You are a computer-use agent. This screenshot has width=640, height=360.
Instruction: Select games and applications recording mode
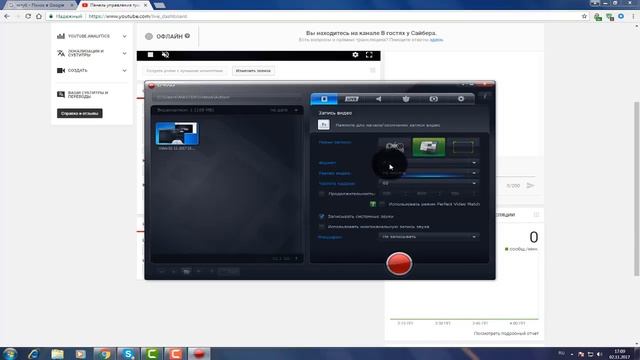point(394,147)
